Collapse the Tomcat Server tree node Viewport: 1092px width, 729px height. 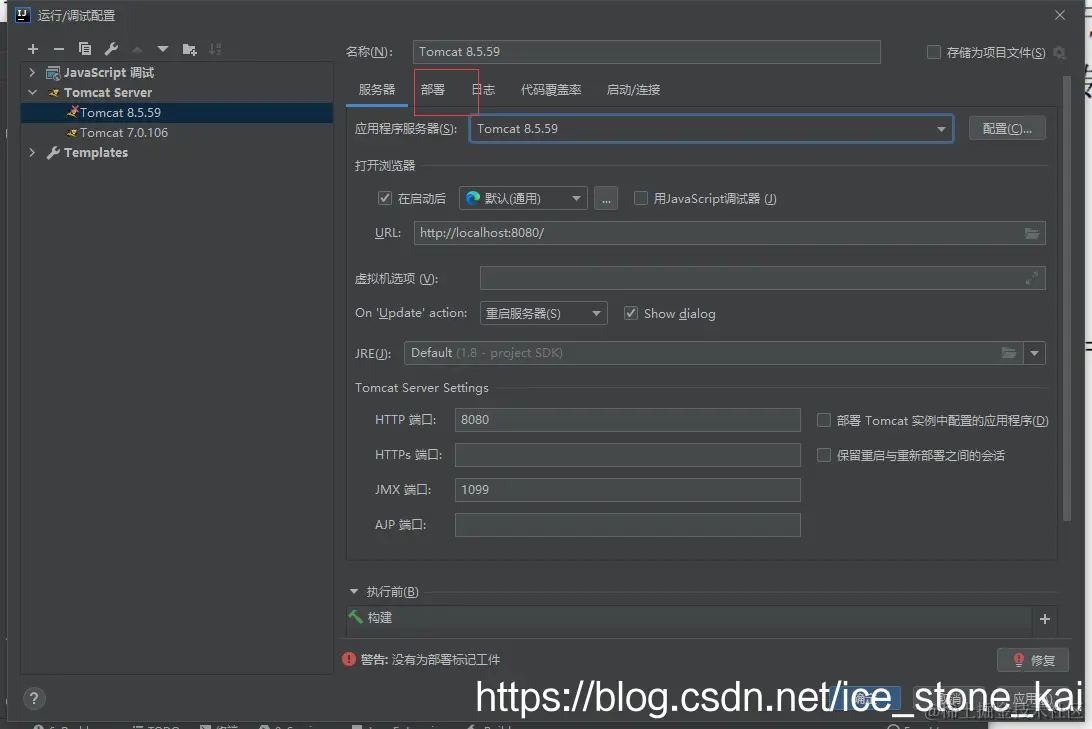click(32, 93)
